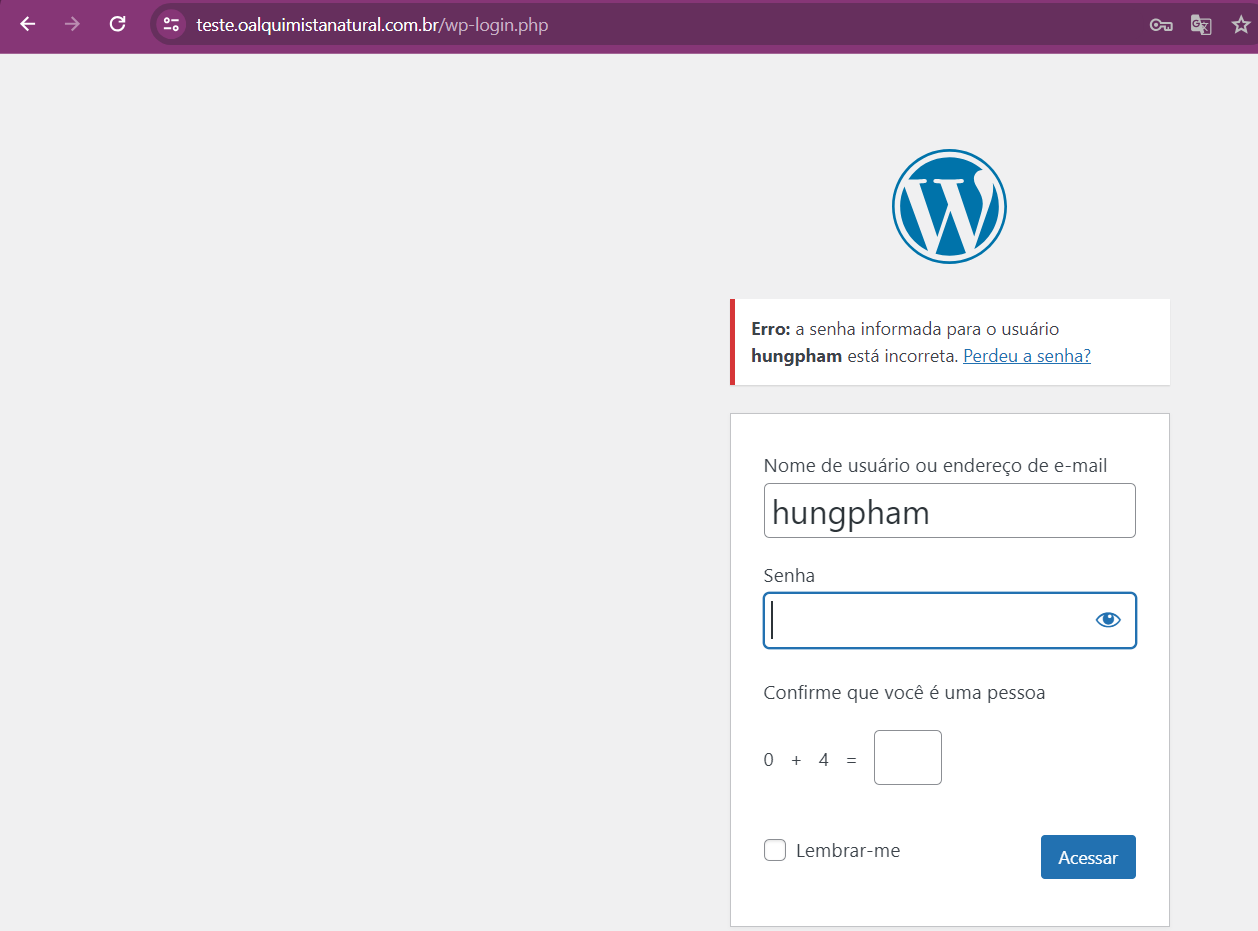Click the Confirme que você é uma pessoa text
Screen dimensions: 1258x931
[904, 692]
